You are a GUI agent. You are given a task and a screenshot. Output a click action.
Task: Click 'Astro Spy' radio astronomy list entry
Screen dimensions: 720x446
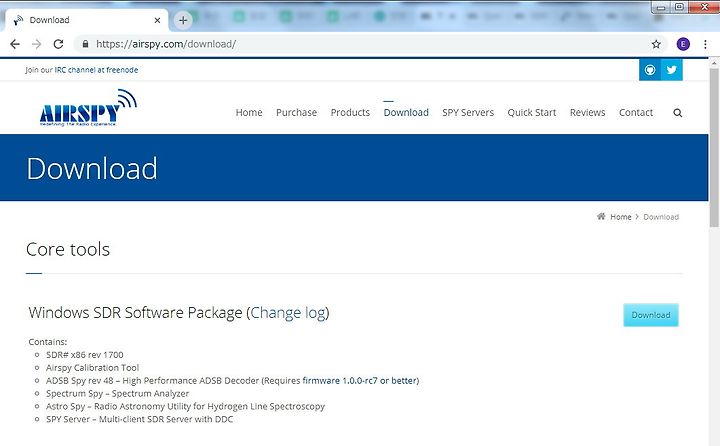tap(186, 406)
